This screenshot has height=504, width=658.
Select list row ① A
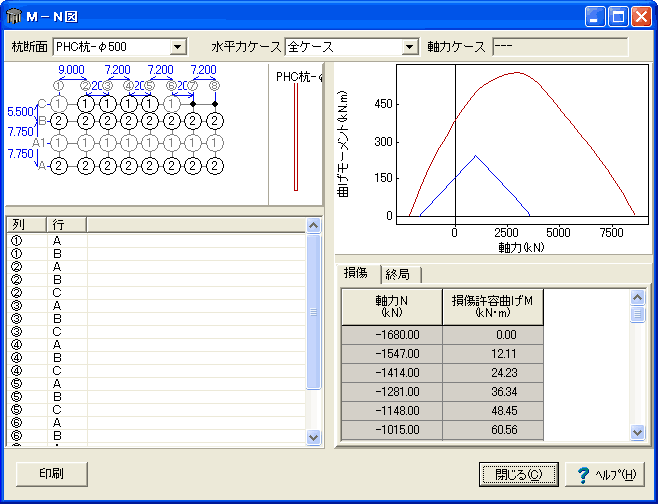pos(156,241)
